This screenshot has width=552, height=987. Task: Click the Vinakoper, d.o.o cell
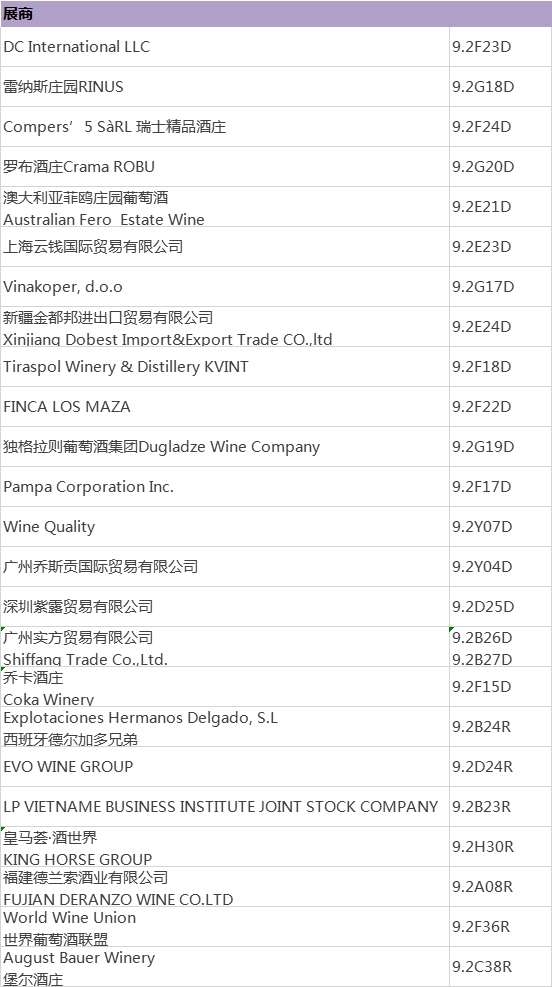point(225,286)
